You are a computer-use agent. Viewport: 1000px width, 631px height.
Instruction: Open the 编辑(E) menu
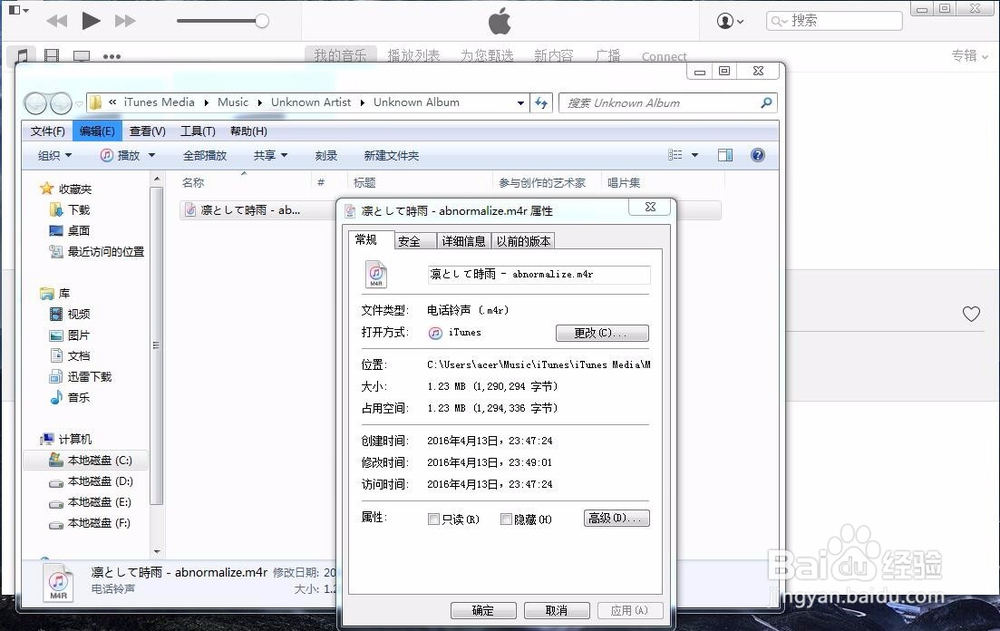coord(97,131)
